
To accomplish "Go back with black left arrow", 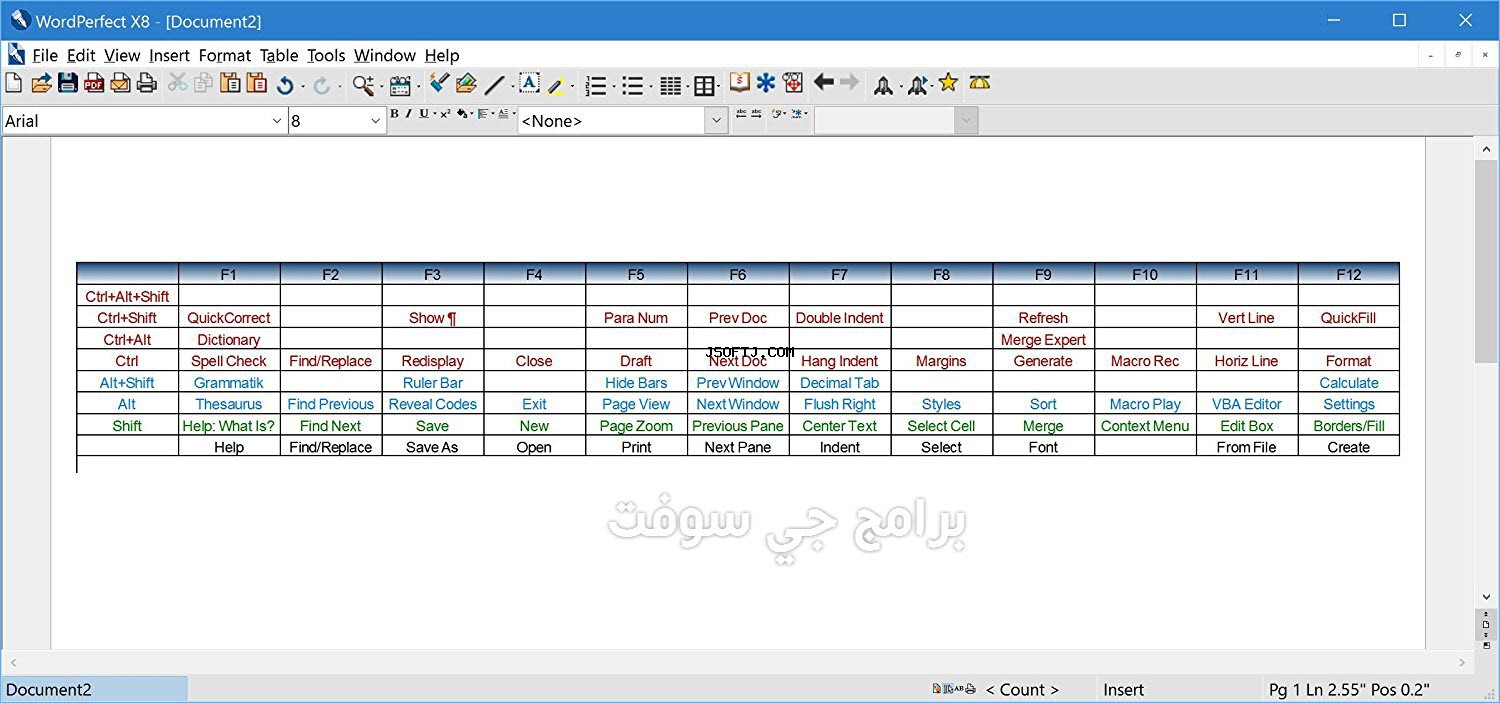I will click(823, 82).
